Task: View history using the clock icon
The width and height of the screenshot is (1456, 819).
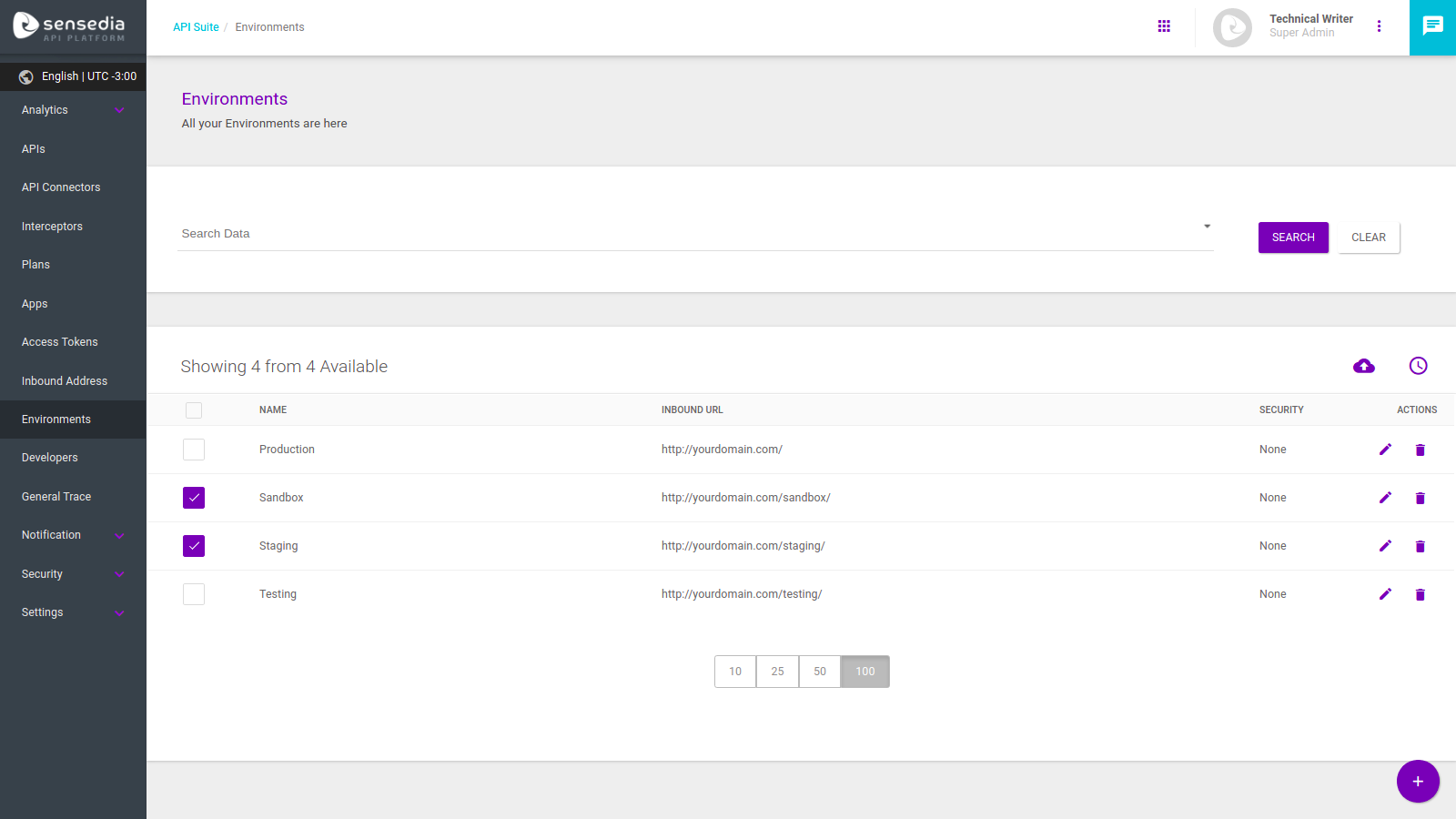Action: [x=1418, y=366]
